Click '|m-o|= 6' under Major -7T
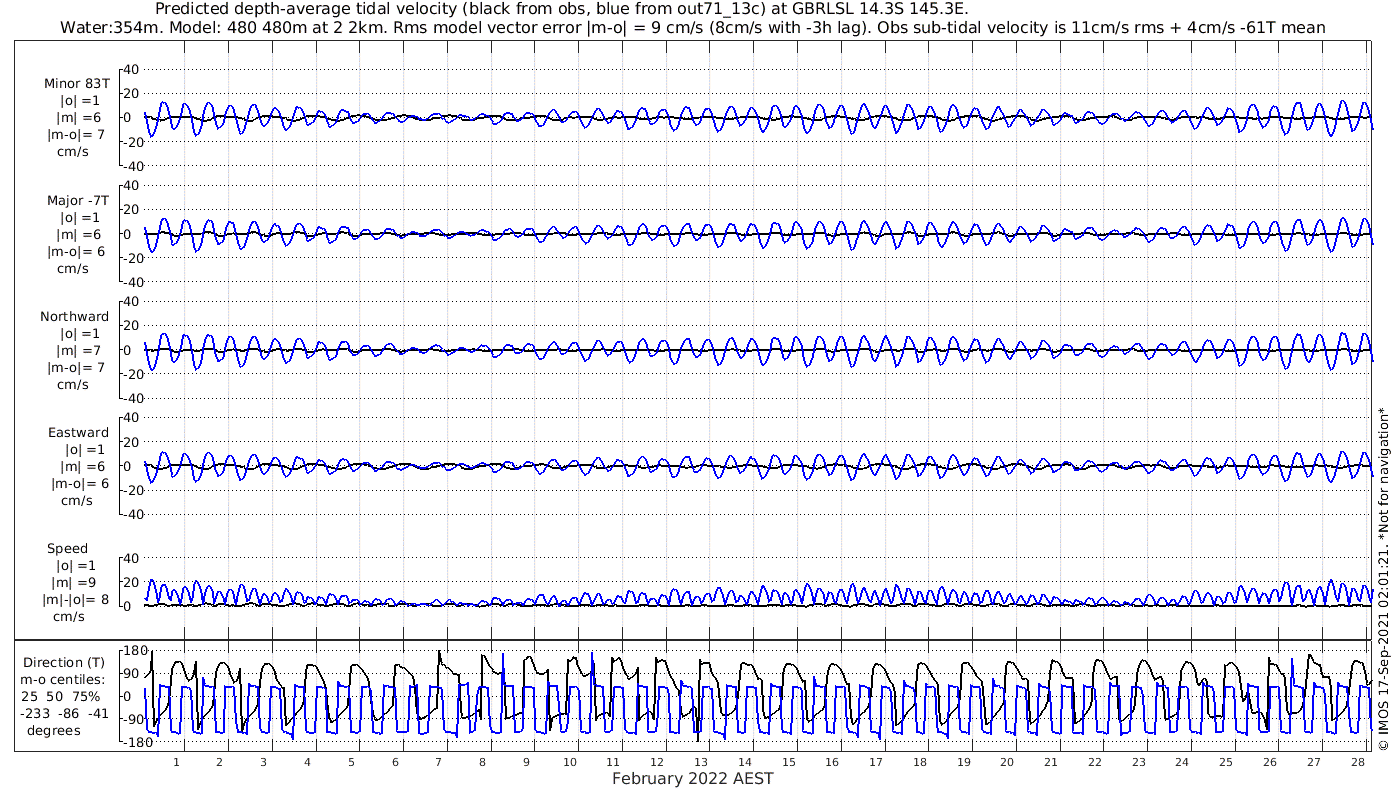1400x800 pixels. point(77,252)
